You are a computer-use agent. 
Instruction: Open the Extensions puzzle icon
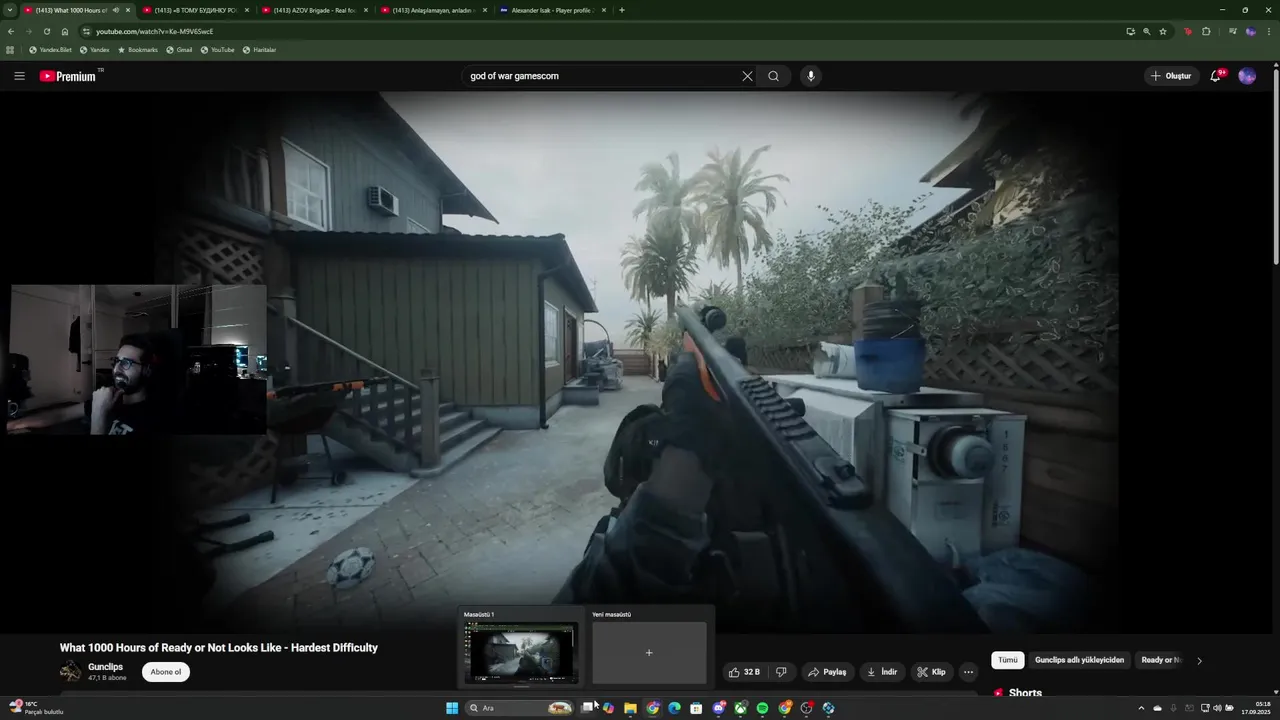pos(1206,31)
